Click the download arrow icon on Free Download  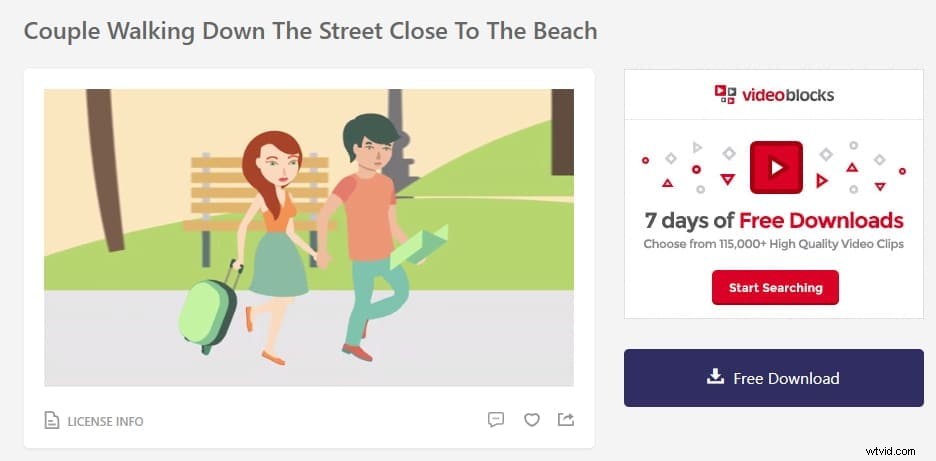coord(715,377)
